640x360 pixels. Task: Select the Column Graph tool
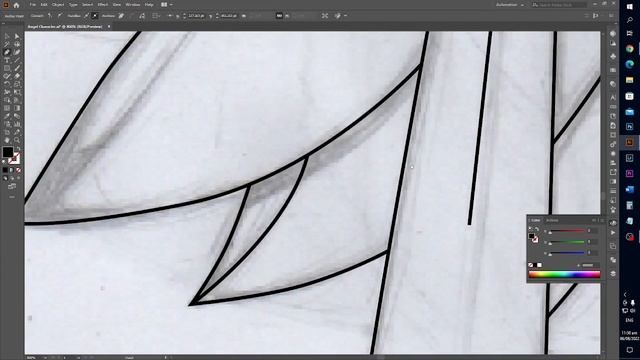[x=17, y=124]
